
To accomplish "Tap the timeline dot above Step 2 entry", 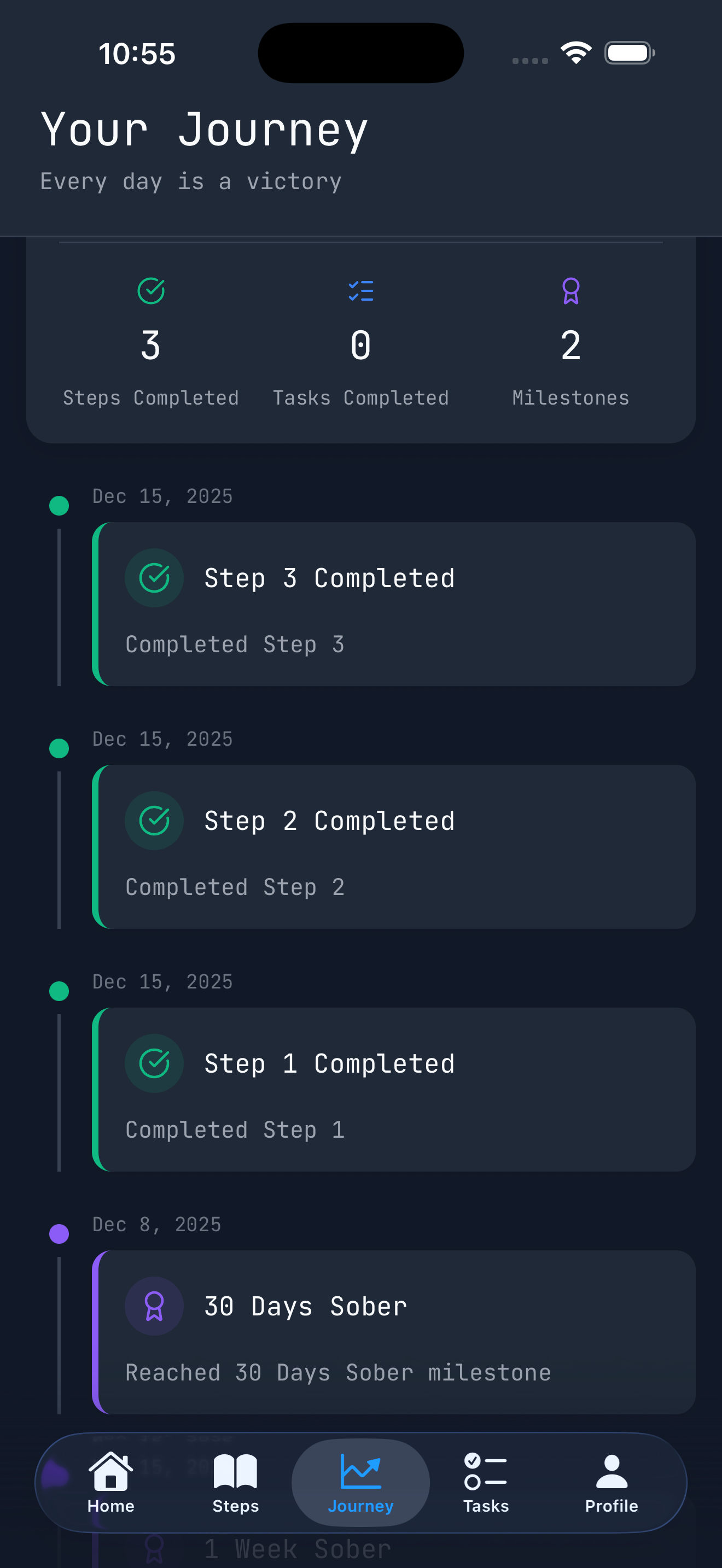I will (x=59, y=748).
